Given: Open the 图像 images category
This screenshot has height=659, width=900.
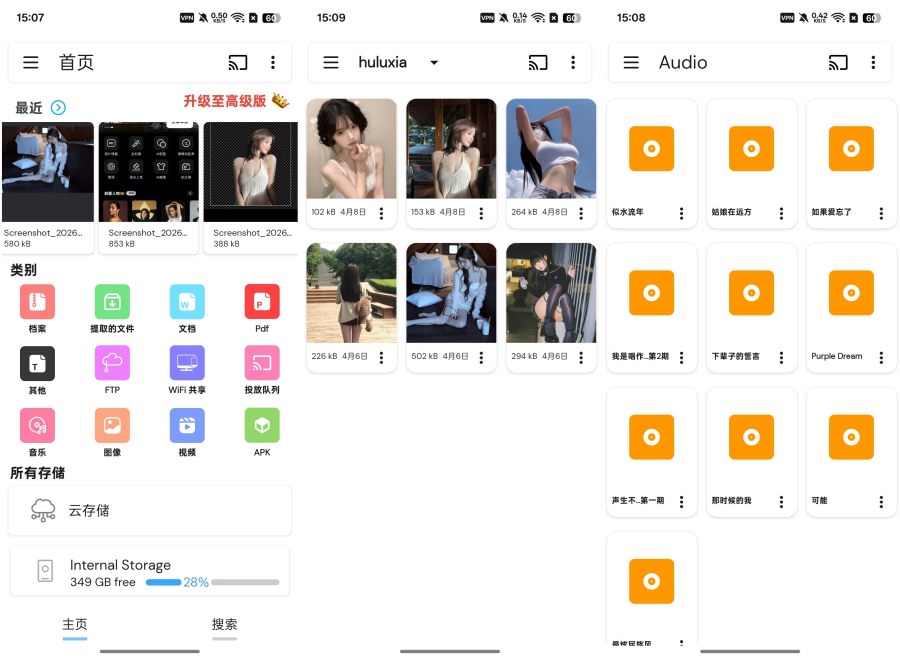Looking at the screenshot, I should 111,426.
